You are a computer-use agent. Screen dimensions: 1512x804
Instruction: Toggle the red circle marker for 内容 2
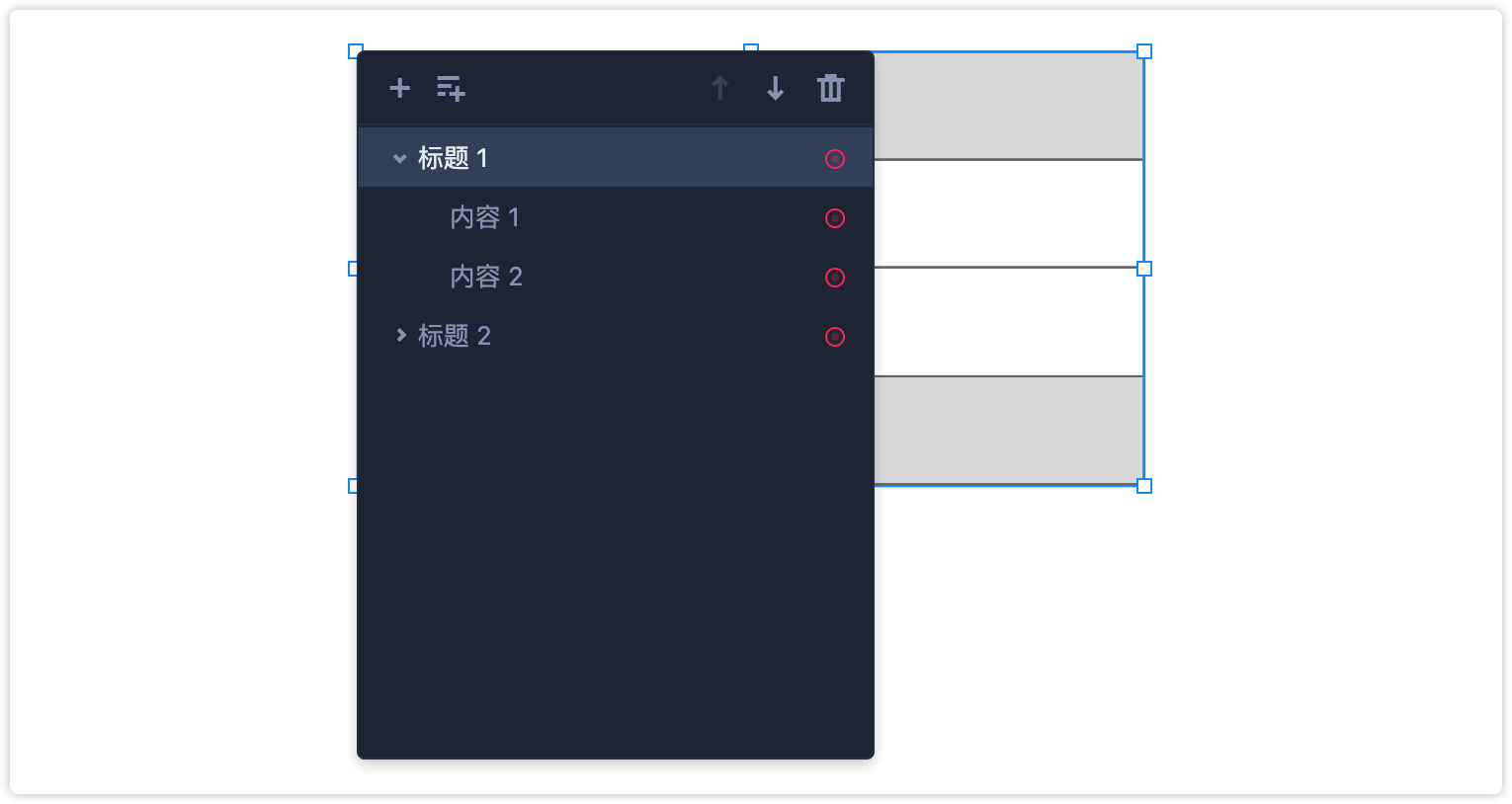pos(835,278)
